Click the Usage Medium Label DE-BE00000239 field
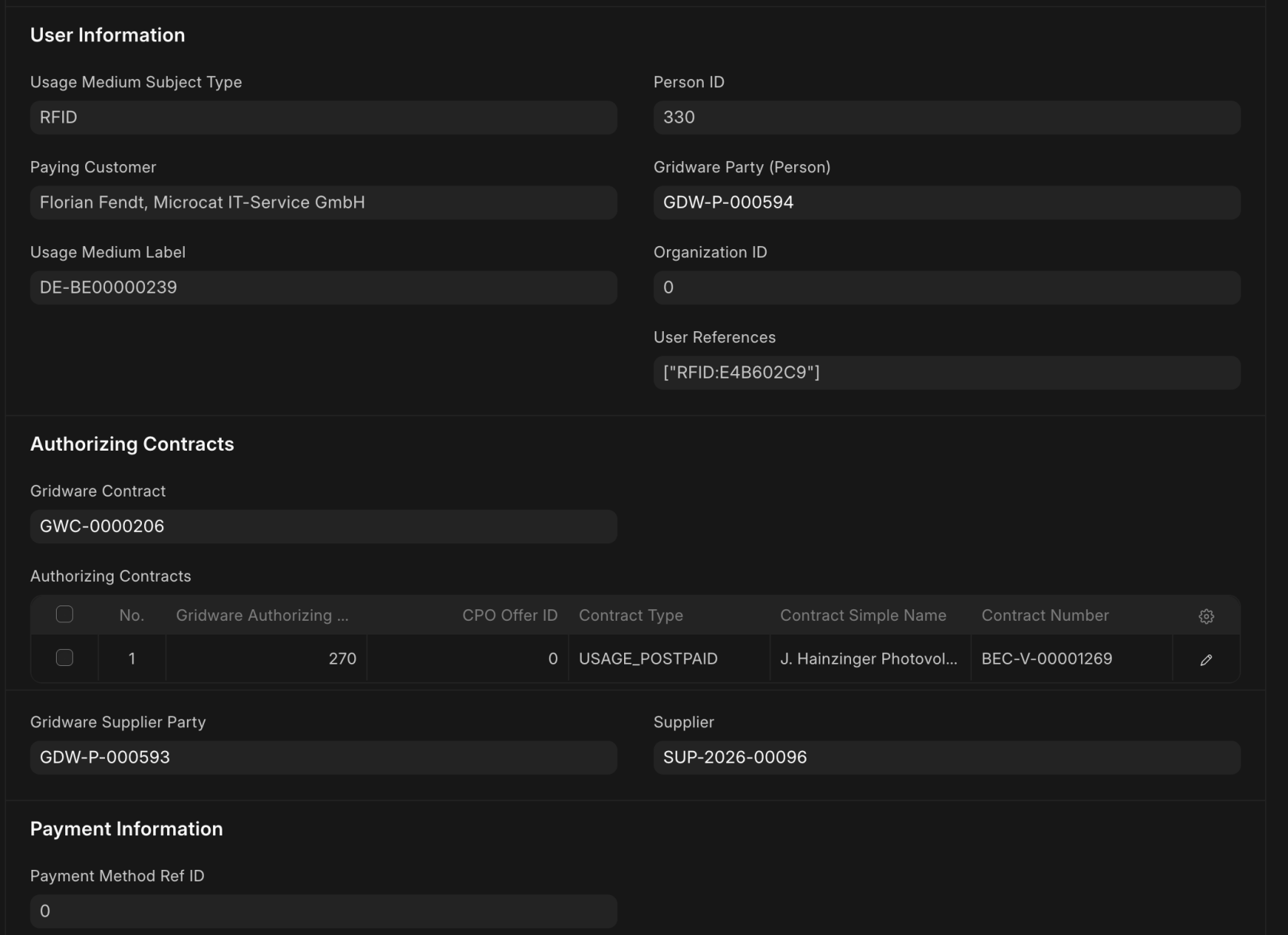Viewport: 1288px width, 935px height. [x=324, y=287]
